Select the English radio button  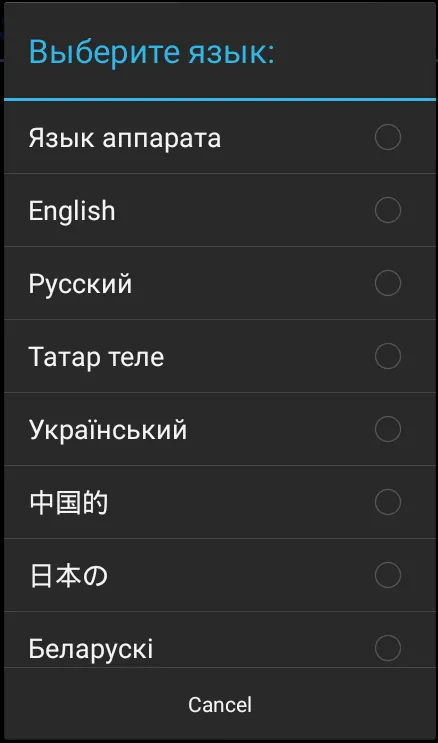click(388, 210)
